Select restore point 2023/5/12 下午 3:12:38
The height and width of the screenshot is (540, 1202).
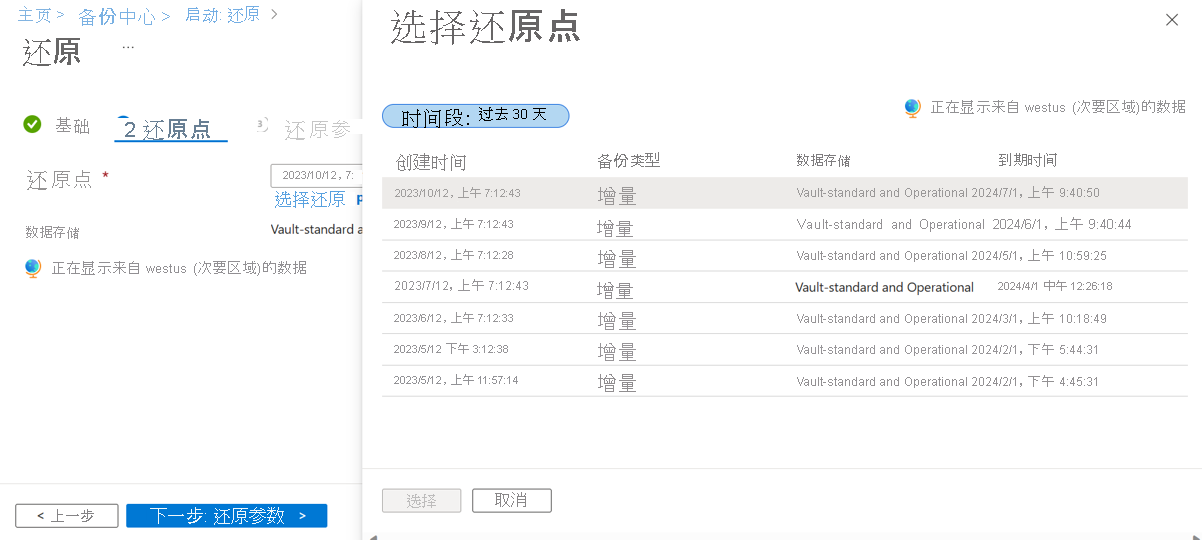point(785,350)
